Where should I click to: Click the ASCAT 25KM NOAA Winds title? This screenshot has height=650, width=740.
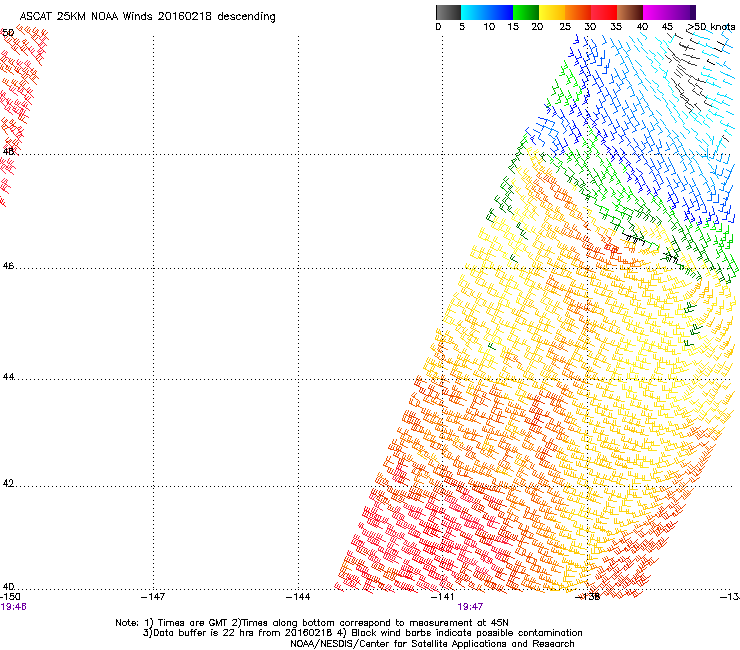point(147,17)
